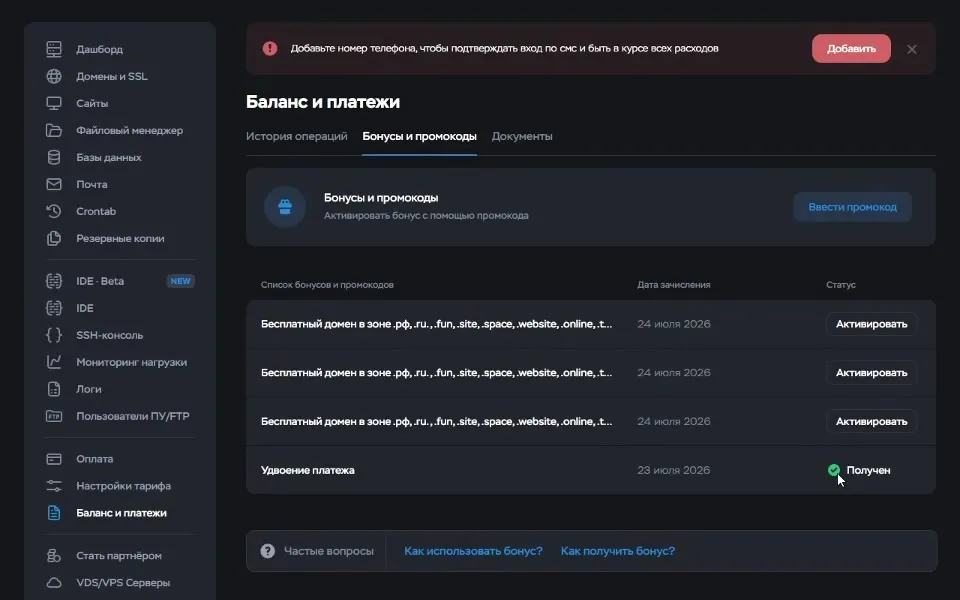Activate the second free domain bonus

pyautogui.click(x=871, y=373)
